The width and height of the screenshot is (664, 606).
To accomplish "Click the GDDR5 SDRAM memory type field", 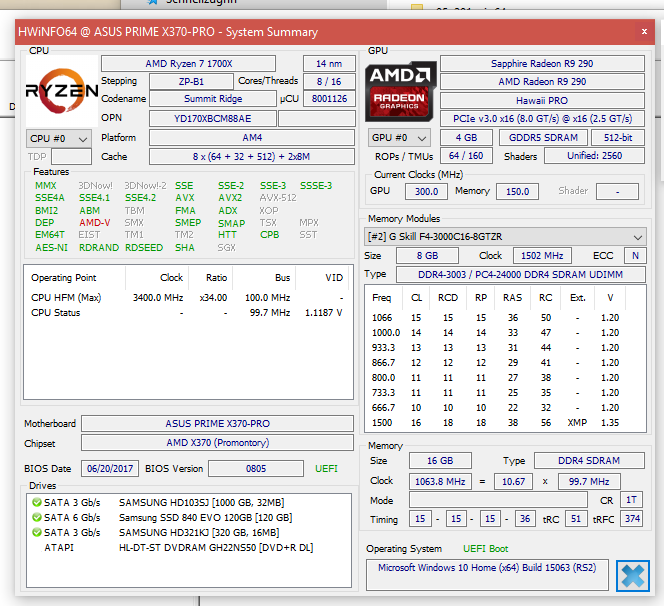I will tap(543, 138).
